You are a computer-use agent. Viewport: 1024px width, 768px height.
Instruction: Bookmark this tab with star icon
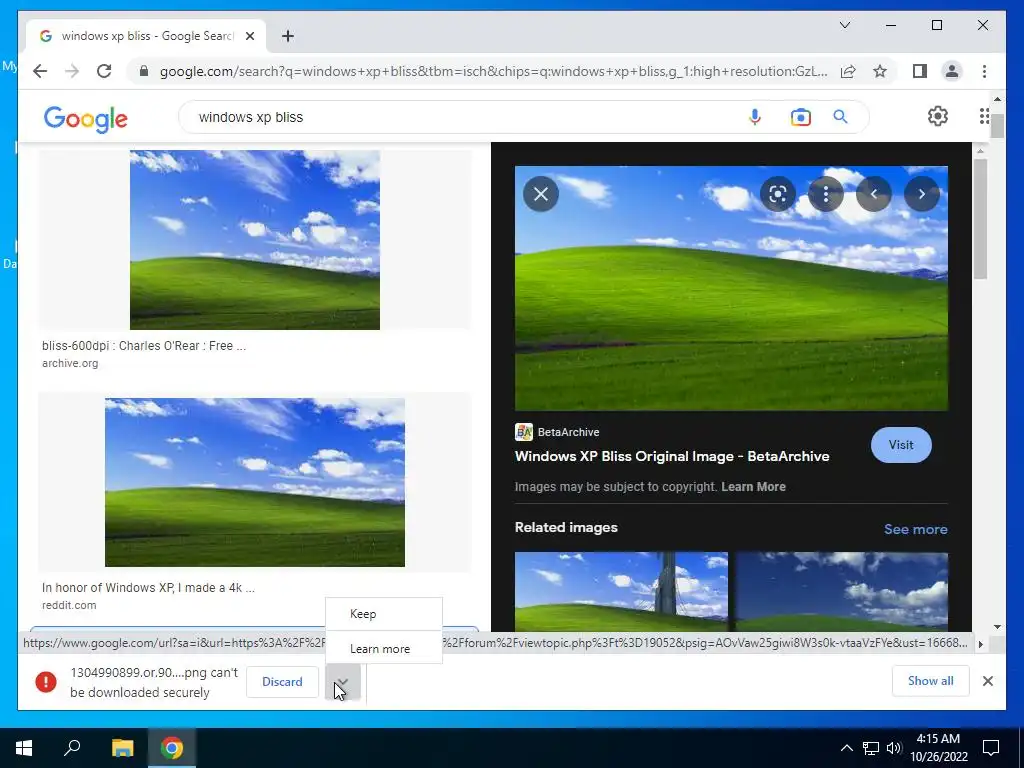(x=880, y=71)
